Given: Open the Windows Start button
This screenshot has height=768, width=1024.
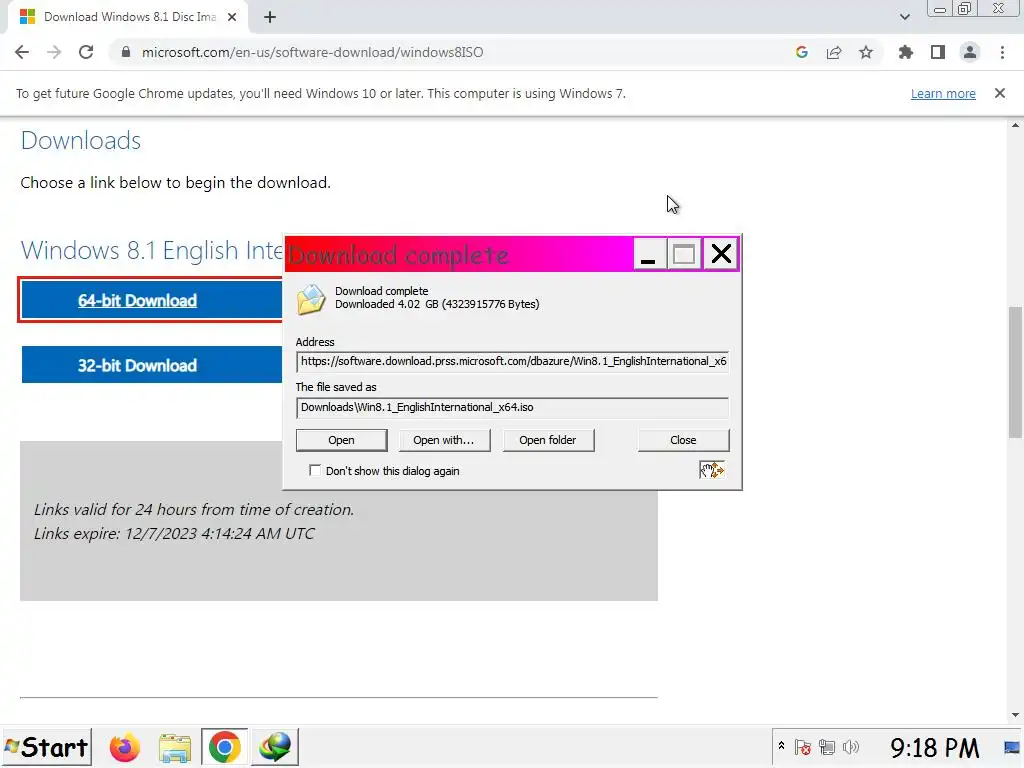Looking at the screenshot, I should [46, 747].
